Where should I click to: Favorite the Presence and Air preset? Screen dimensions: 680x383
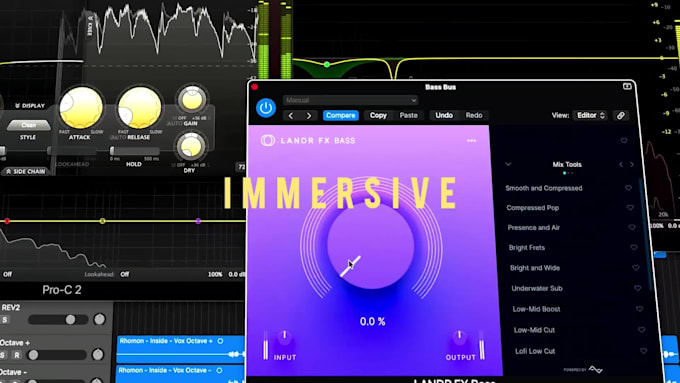pos(632,227)
